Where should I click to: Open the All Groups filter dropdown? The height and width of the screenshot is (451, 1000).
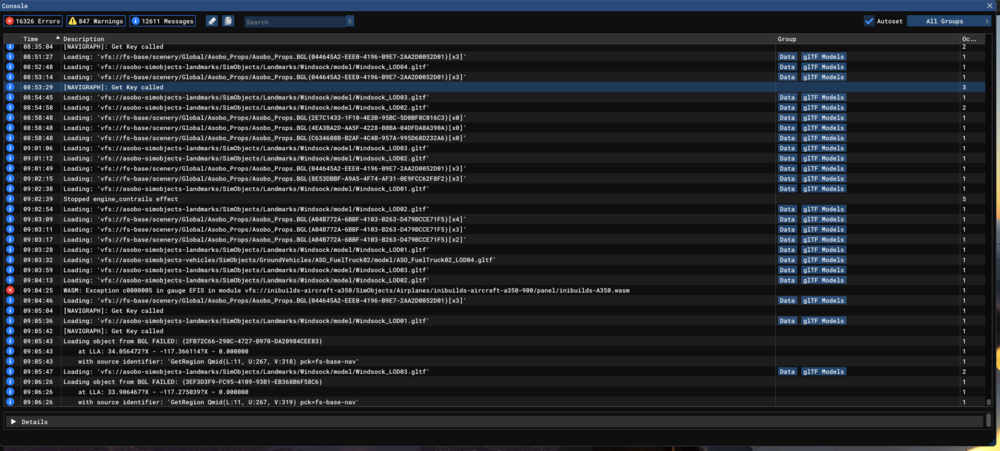pyautogui.click(x=945, y=21)
